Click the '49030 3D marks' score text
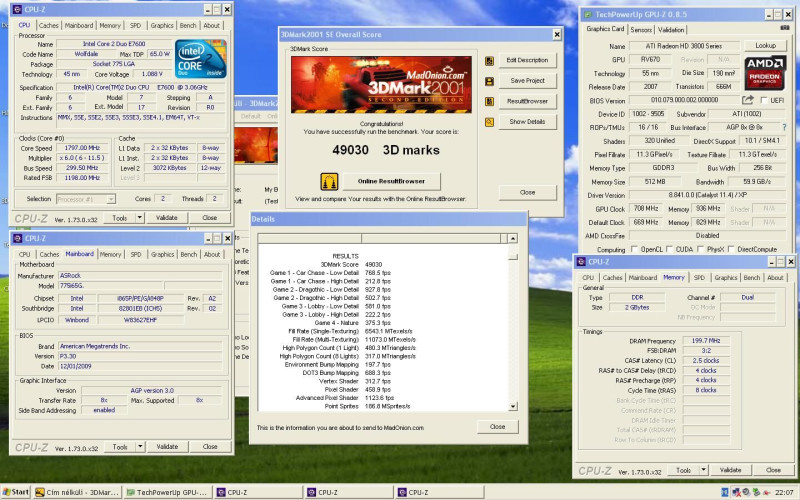Image resolution: width=800 pixels, height=500 pixels. coord(386,150)
